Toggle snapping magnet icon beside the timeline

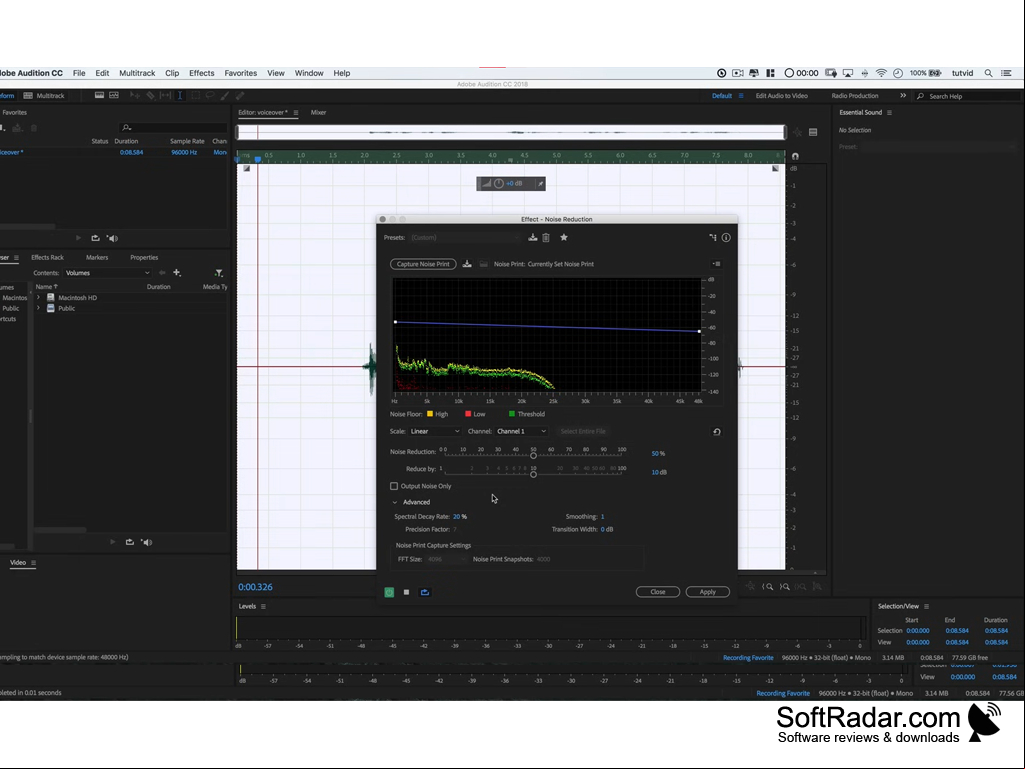pos(795,156)
